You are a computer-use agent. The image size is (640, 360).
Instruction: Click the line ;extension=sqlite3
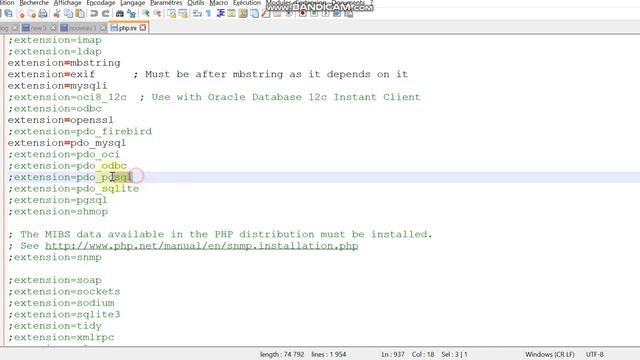[x=64, y=314]
